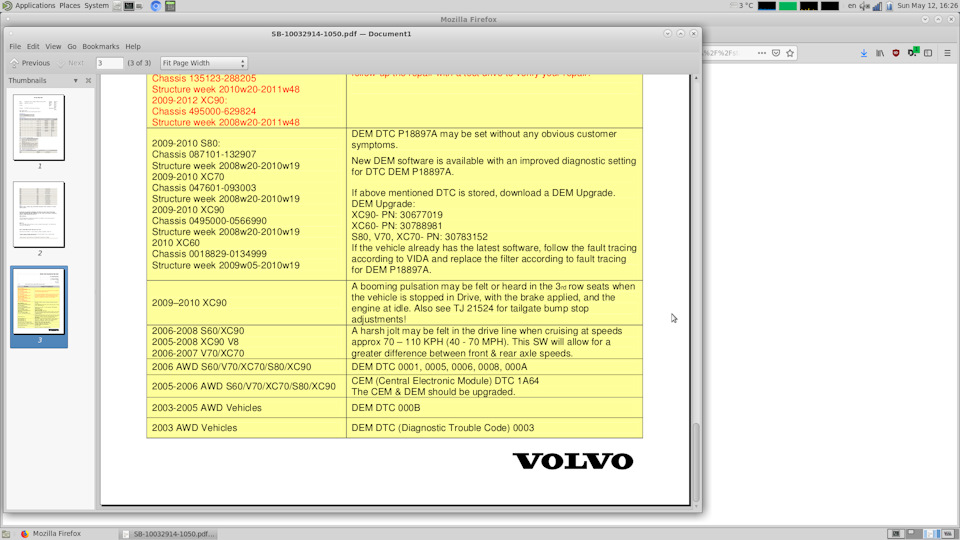Open the Bookmarks menu
The width and height of the screenshot is (960, 540).
[100, 47]
